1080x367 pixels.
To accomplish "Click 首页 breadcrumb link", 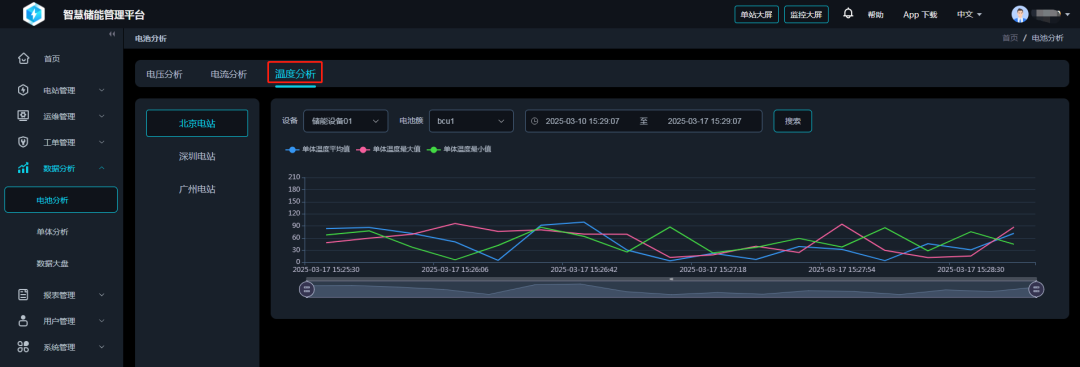I will pyautogui.click(x=1010, y=38).
